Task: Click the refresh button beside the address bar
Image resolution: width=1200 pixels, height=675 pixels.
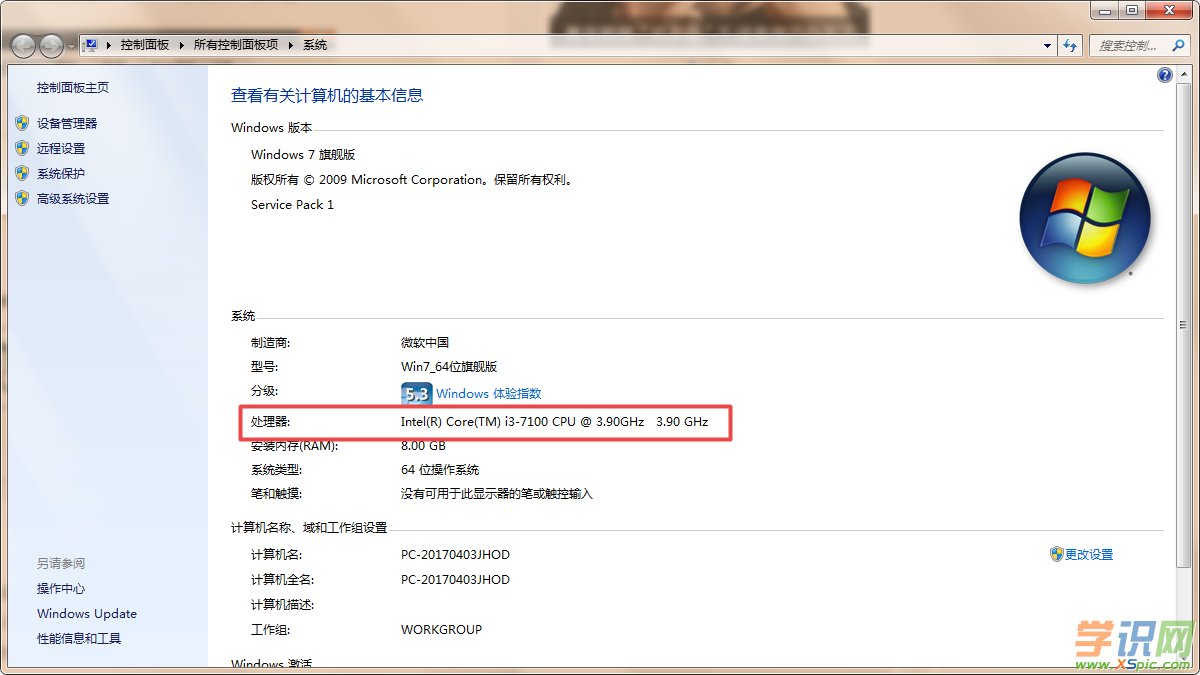Action: 1071,45
